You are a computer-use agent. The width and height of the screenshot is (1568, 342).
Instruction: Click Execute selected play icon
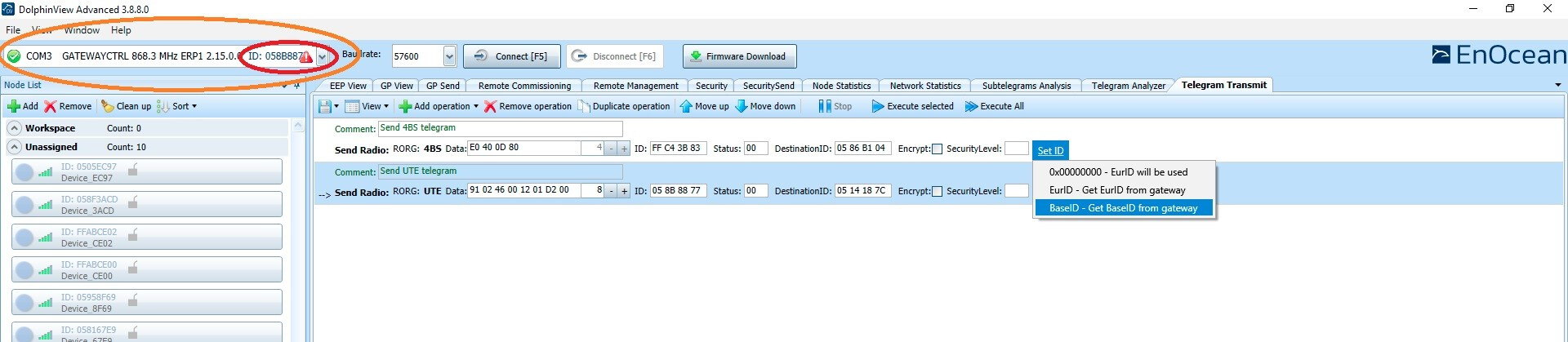click(x=878, y=106)
